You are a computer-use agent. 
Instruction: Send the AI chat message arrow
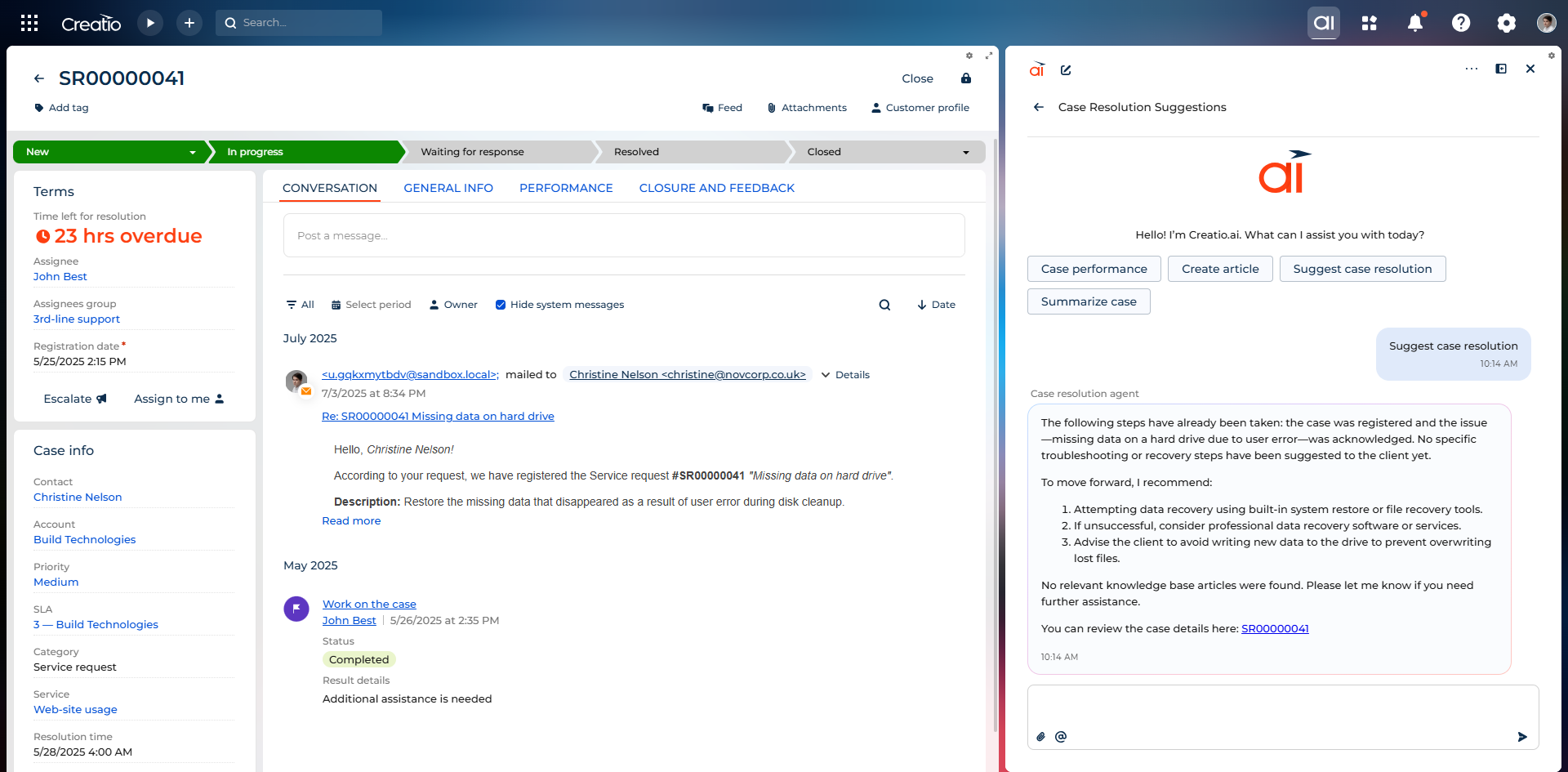1522,737
